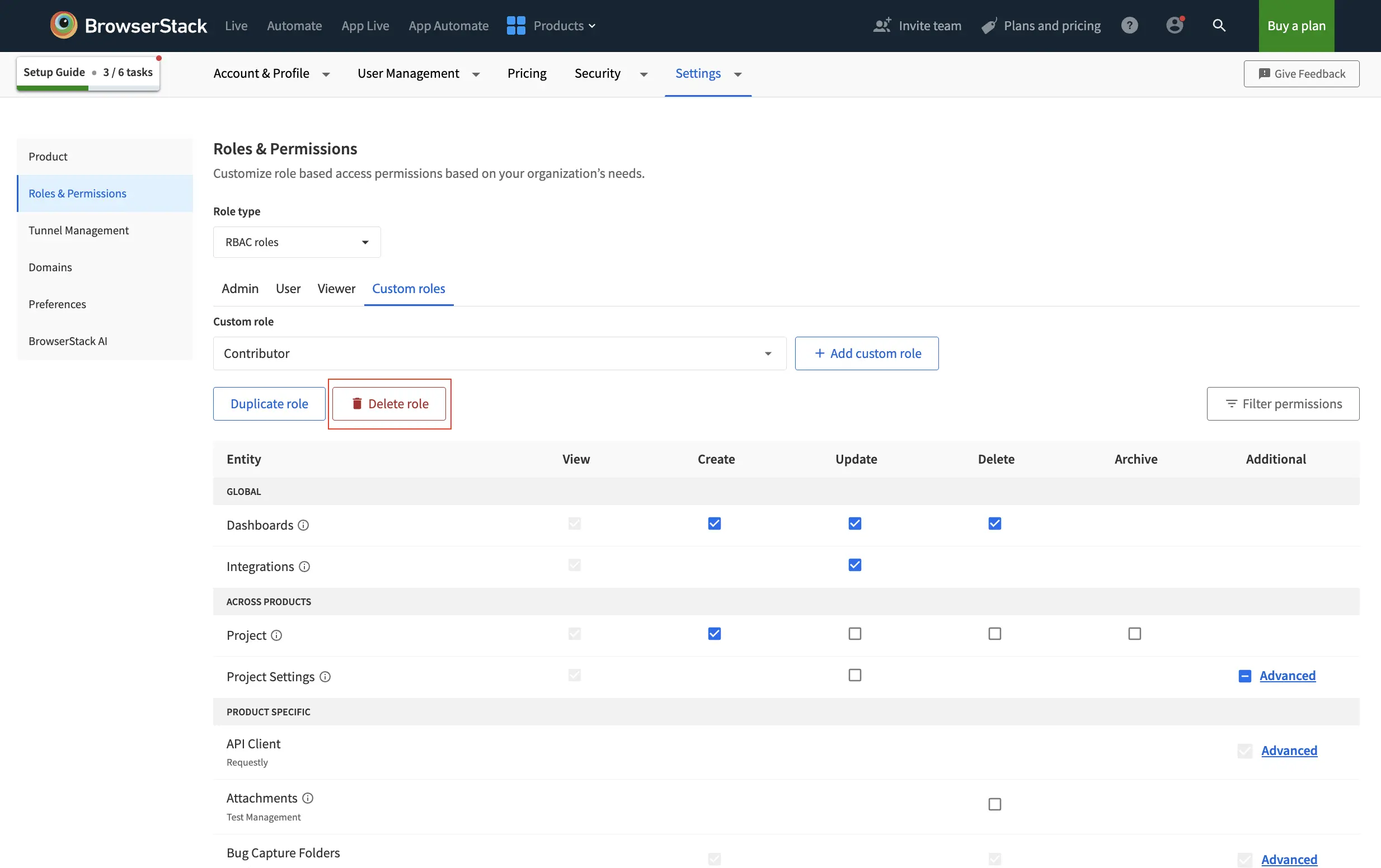
Task: Switch to the Viewer role tab
Action: click(x=336, y=289)
